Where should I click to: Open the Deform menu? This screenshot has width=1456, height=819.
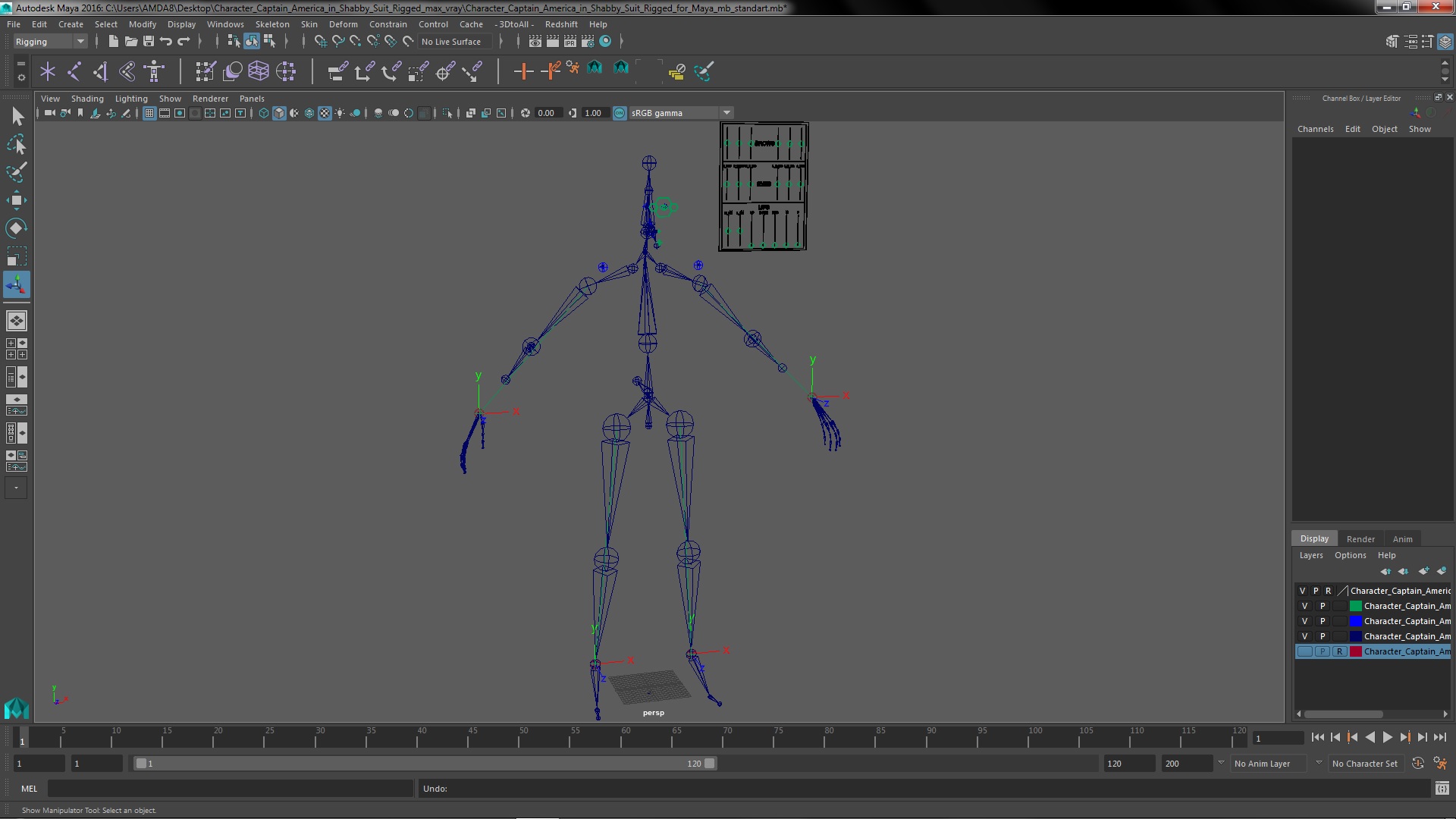(x=343, y=24)
